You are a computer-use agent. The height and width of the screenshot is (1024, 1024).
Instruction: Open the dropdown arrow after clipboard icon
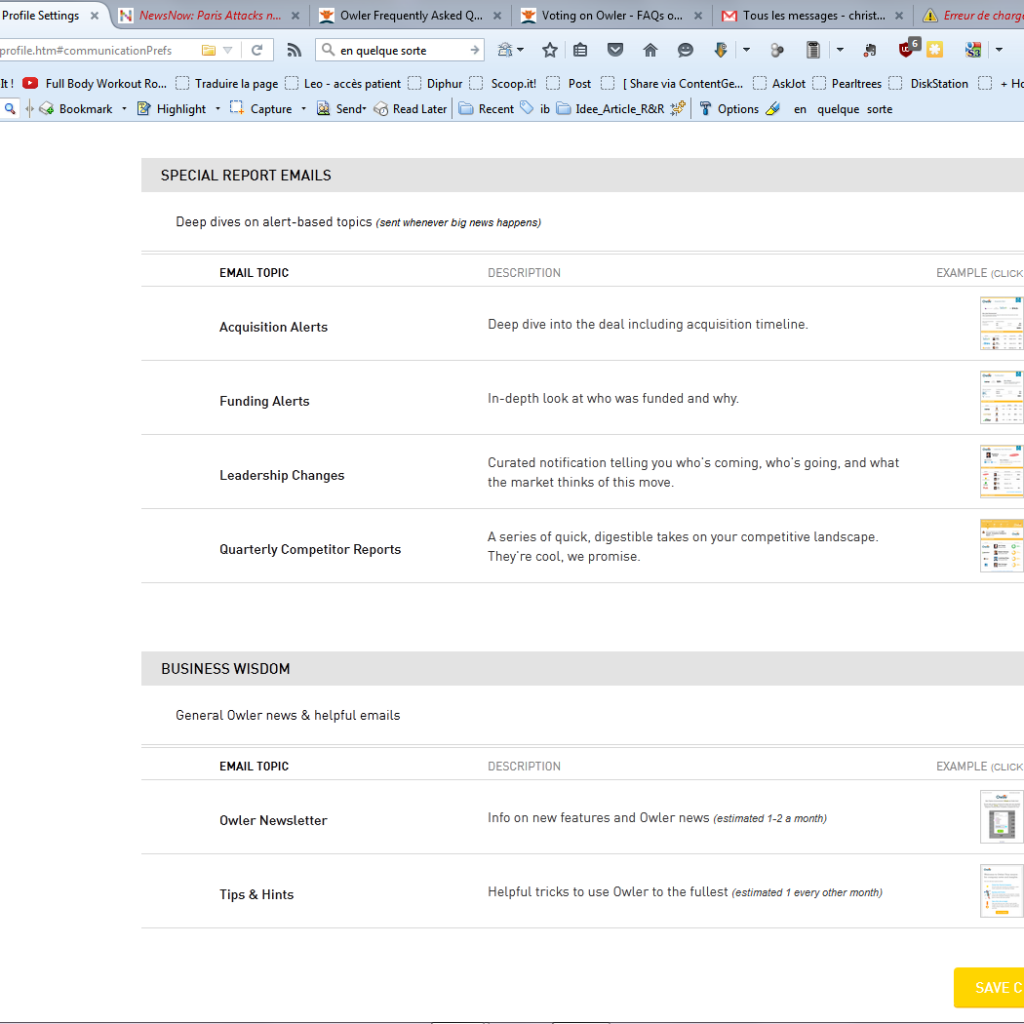(840, 50)
